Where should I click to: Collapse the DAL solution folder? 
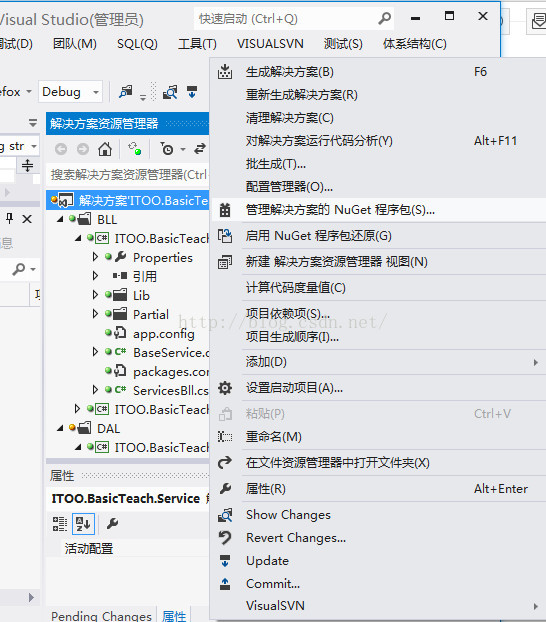[x=60, y=428]
